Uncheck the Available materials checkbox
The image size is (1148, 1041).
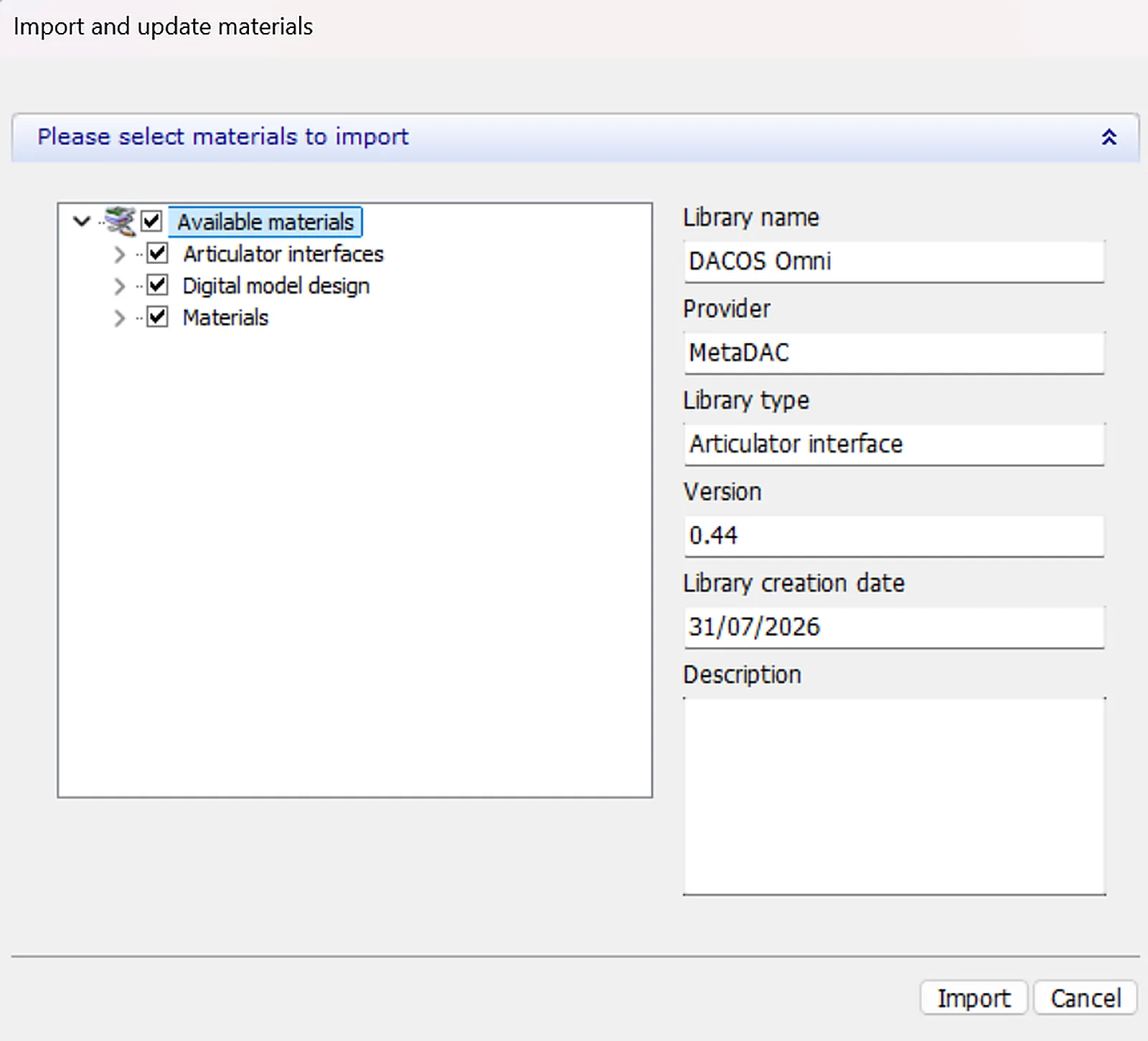(151, 221)
